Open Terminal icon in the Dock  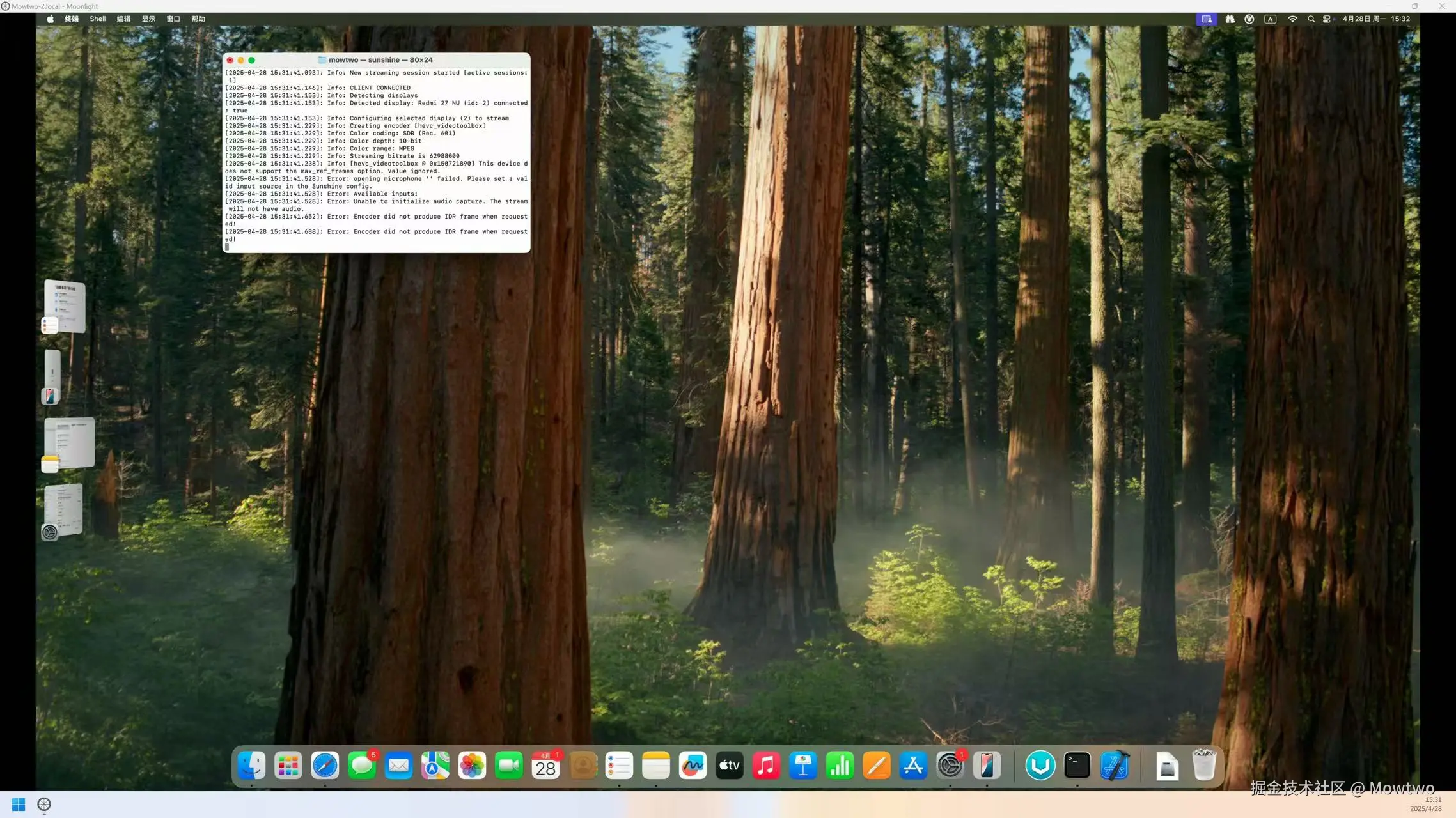[1077, 765]
